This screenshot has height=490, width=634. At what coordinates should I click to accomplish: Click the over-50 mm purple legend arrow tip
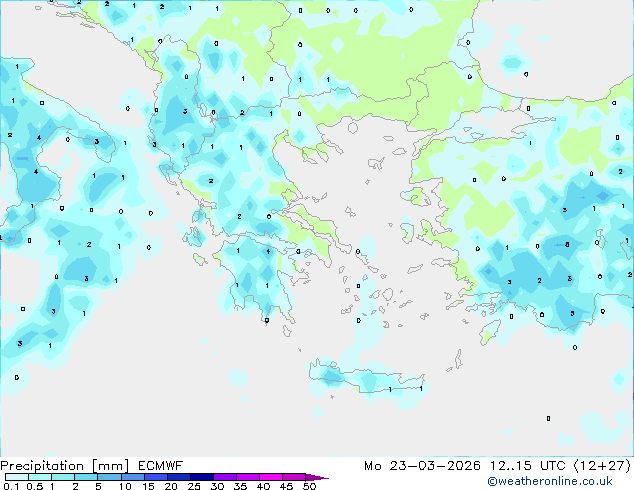(x=317, y=477)
